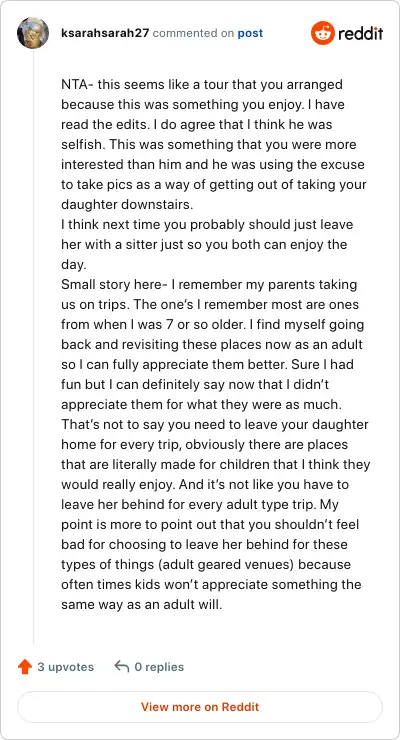Open the "0 replies" label
The height and width of the screenshot is (740, 400).
pos(159,667)
